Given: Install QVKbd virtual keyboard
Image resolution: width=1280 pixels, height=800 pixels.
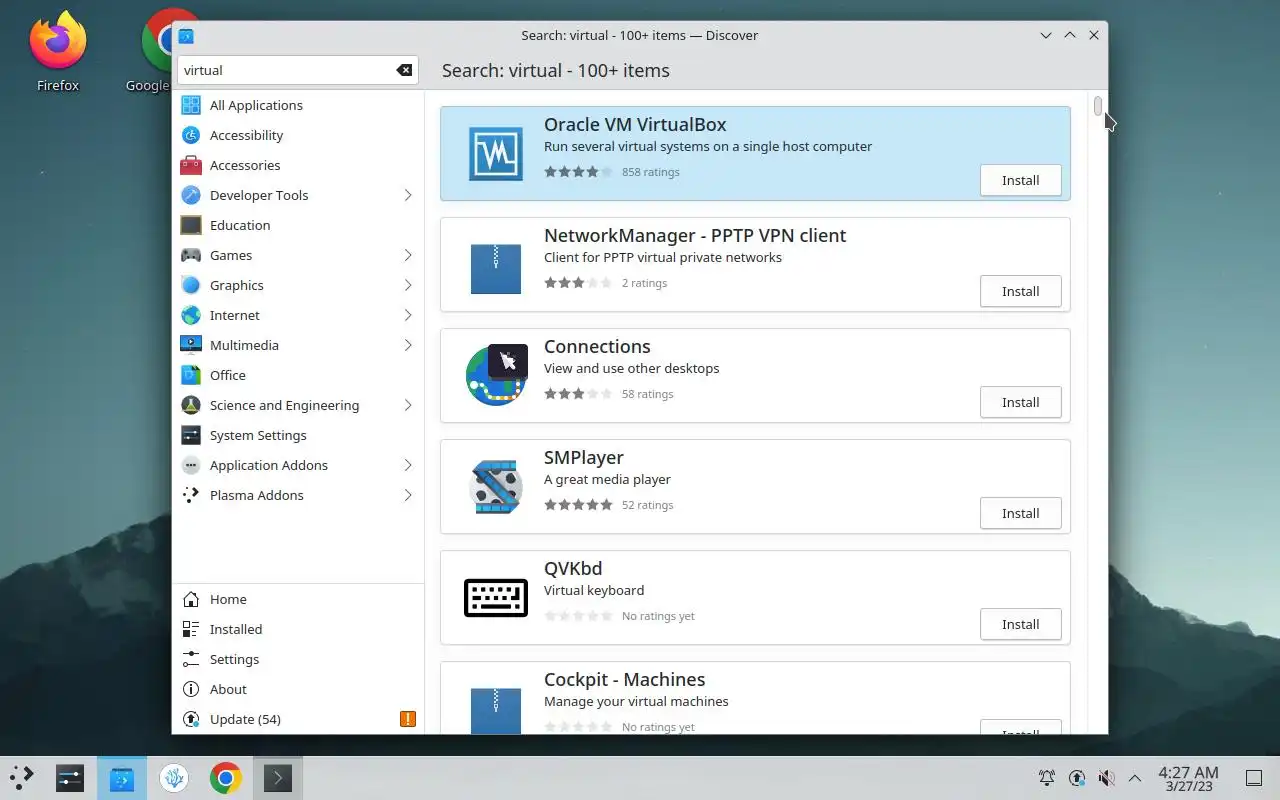Looking at the screenshot, I should [1020, 624].
